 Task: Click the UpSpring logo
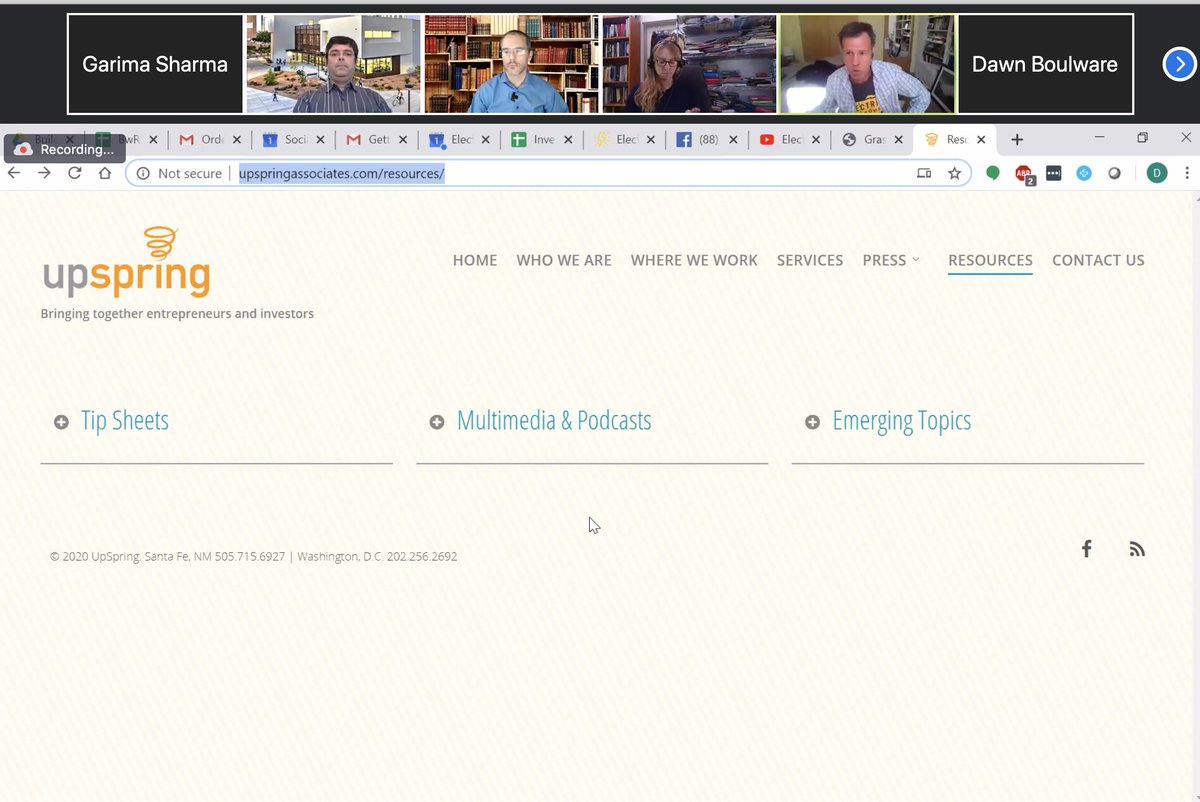[x=127, y=263]
